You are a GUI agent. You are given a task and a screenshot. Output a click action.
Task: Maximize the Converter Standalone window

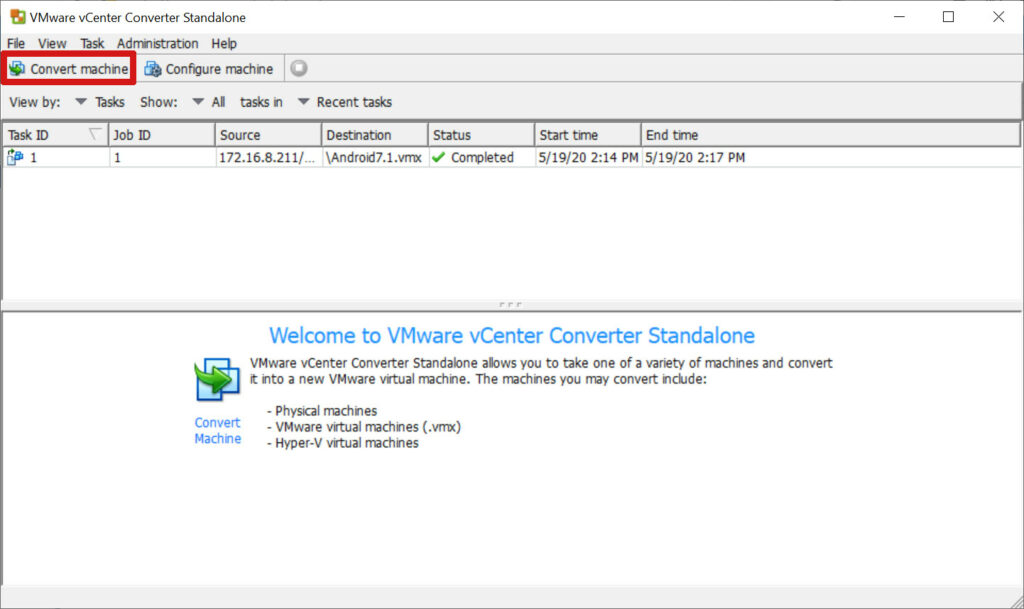948,17
